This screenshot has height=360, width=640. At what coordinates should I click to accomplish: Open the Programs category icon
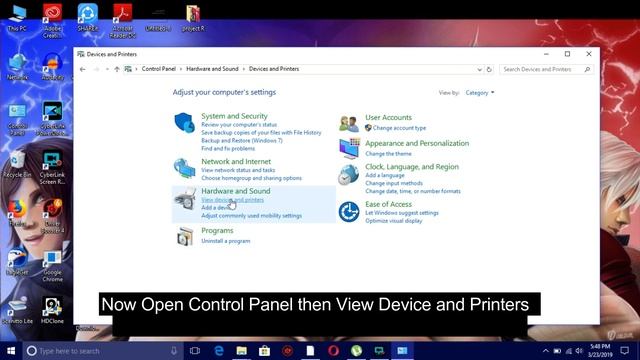(x=184, y=237)
